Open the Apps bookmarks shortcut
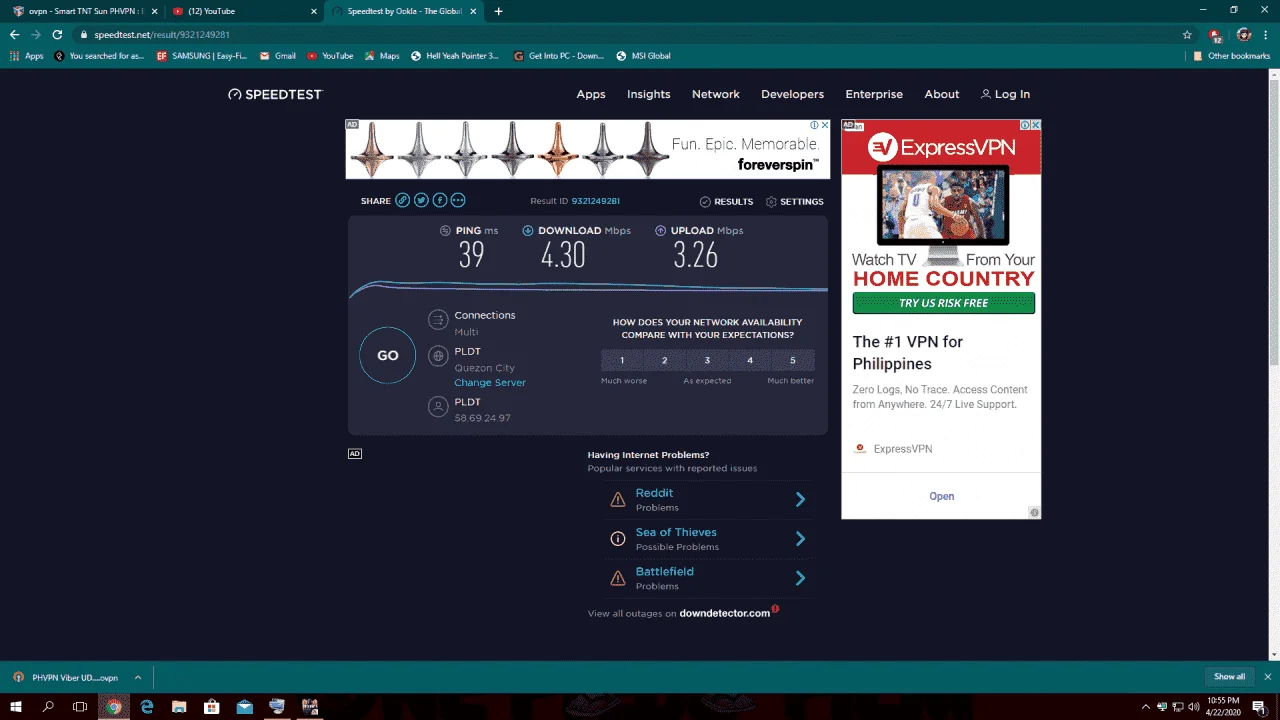 (x=27, y=56)
